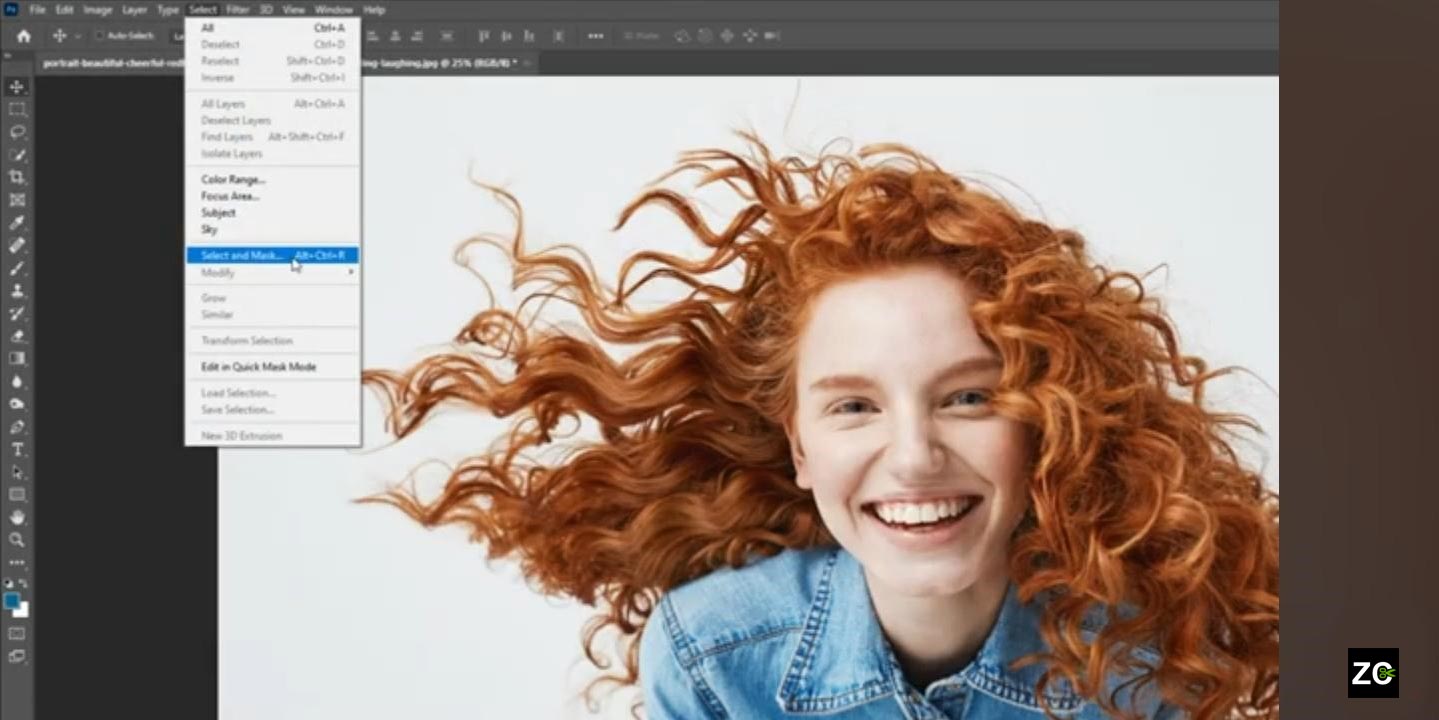The width and height of the screenshot is (1439, 720).
Task: Choose Focus Area from Select menu
Action: (x=230, y=196)
